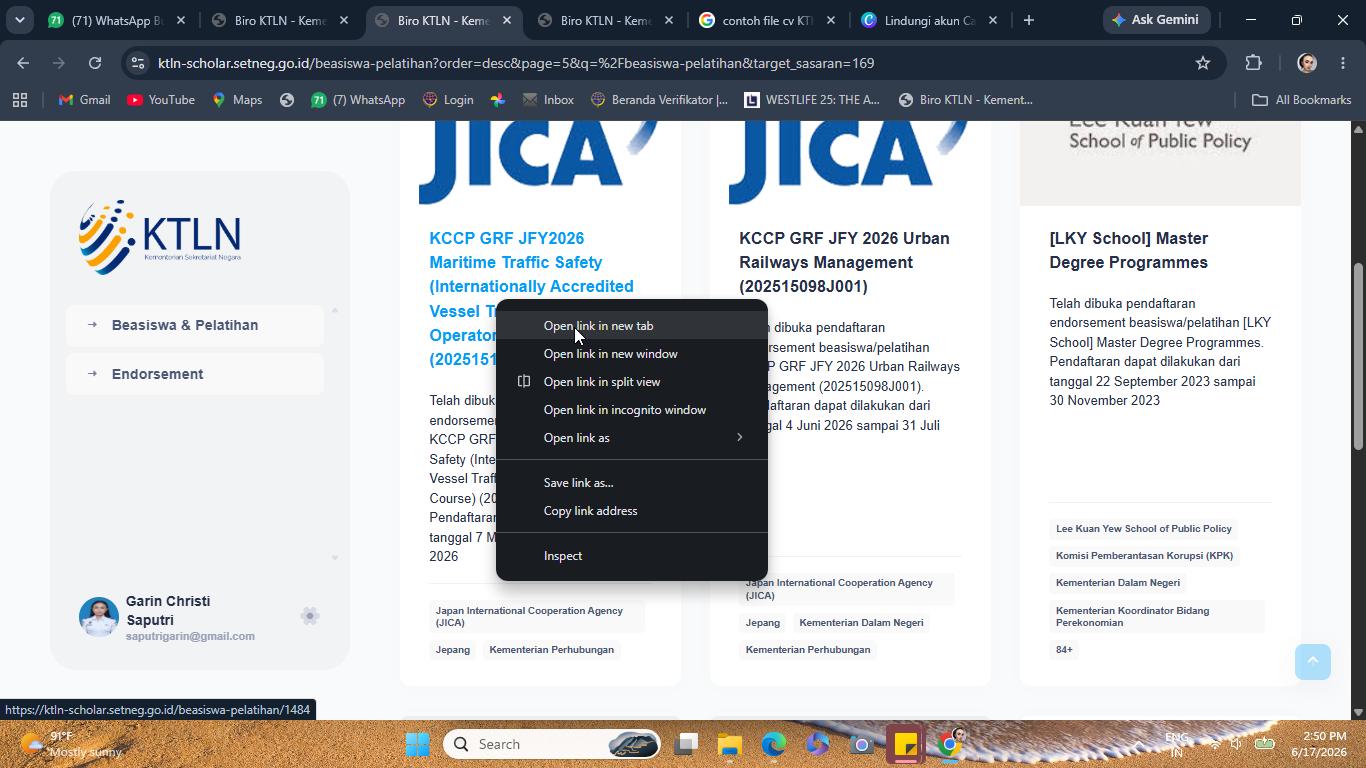This screenshot has height=768, width=1366.
Task: Choose Open link in new tab
Action: 632,326
